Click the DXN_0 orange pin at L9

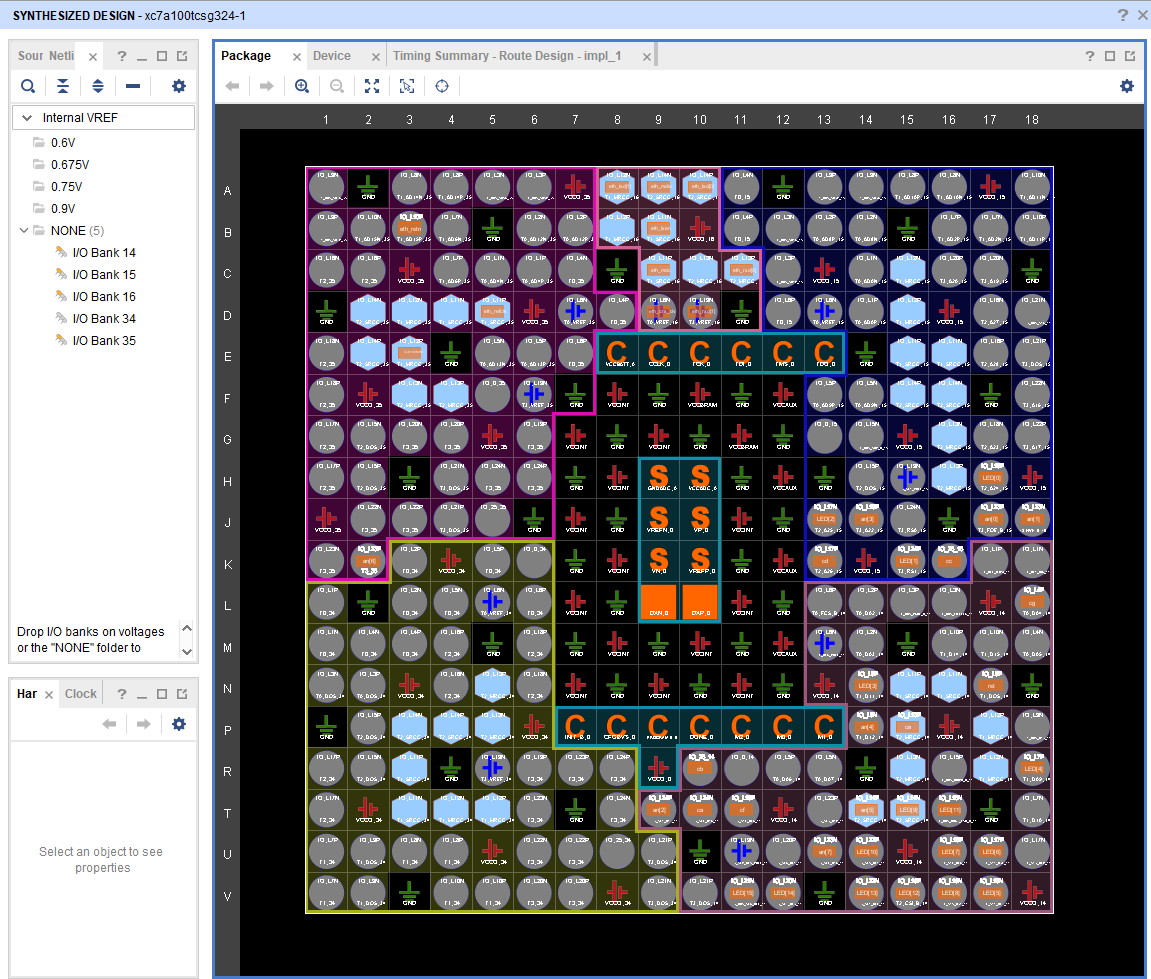[x=658, y=602]
